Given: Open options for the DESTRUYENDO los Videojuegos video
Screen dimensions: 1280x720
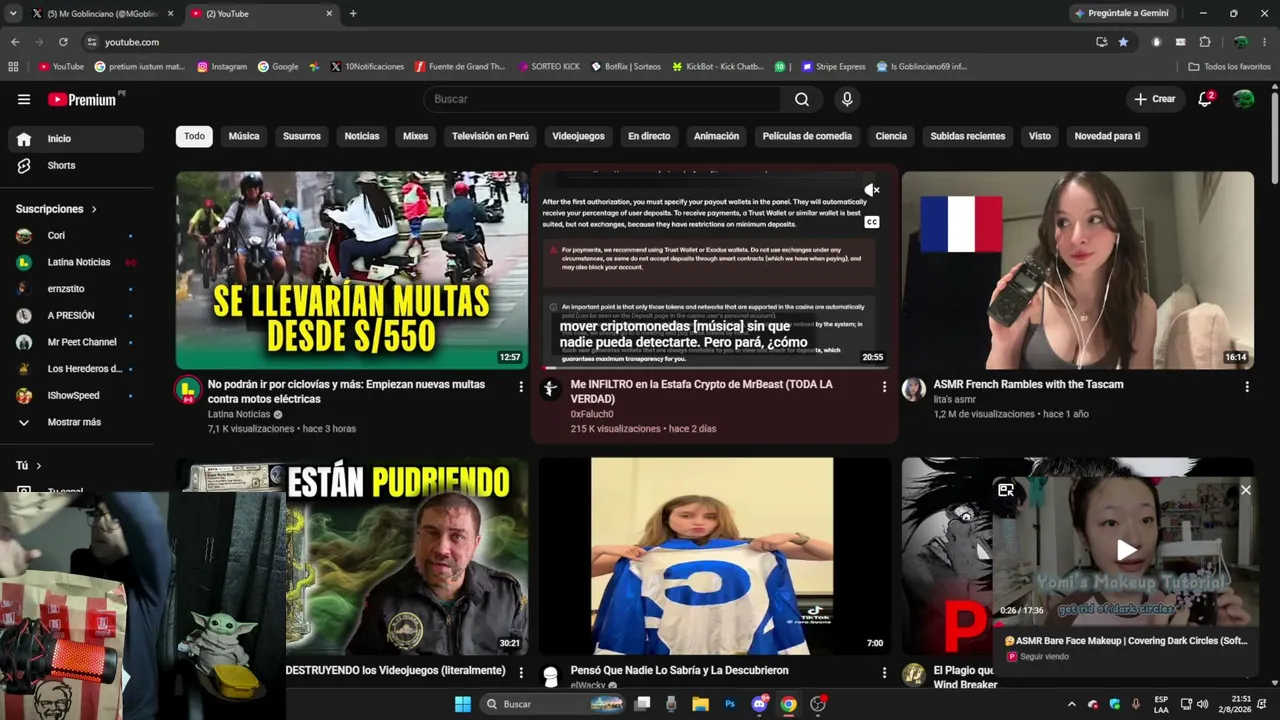Looking at the screenshot, I should tap(520, 672).
